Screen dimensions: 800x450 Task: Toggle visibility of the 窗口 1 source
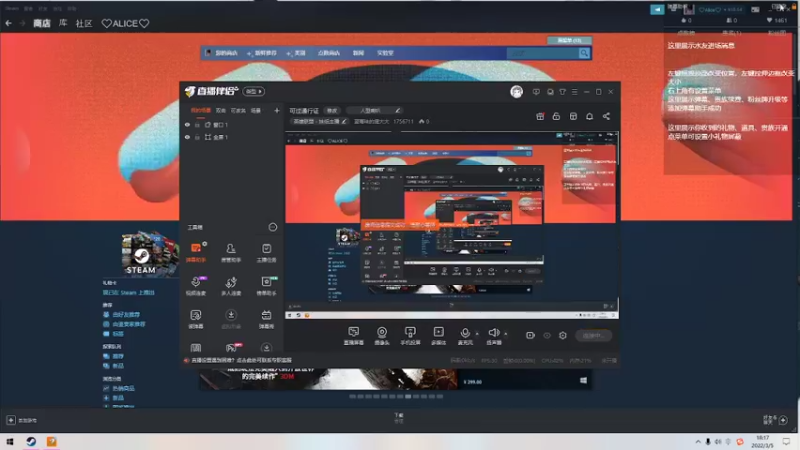coord(187,125)
